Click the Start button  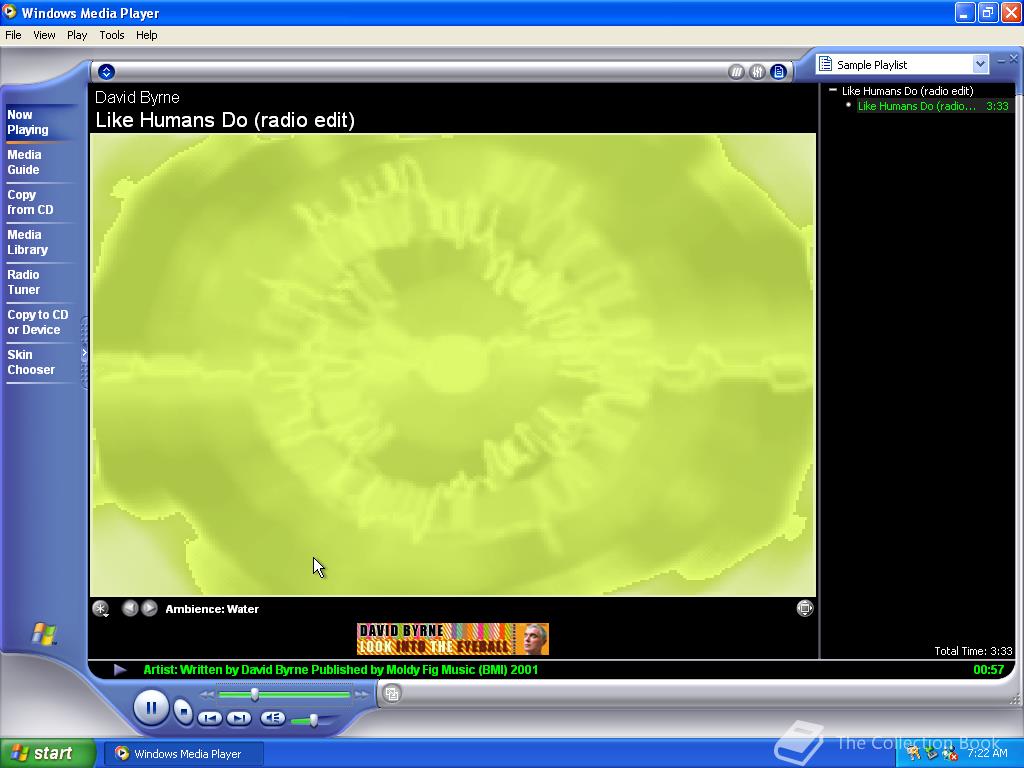(48, 753)
